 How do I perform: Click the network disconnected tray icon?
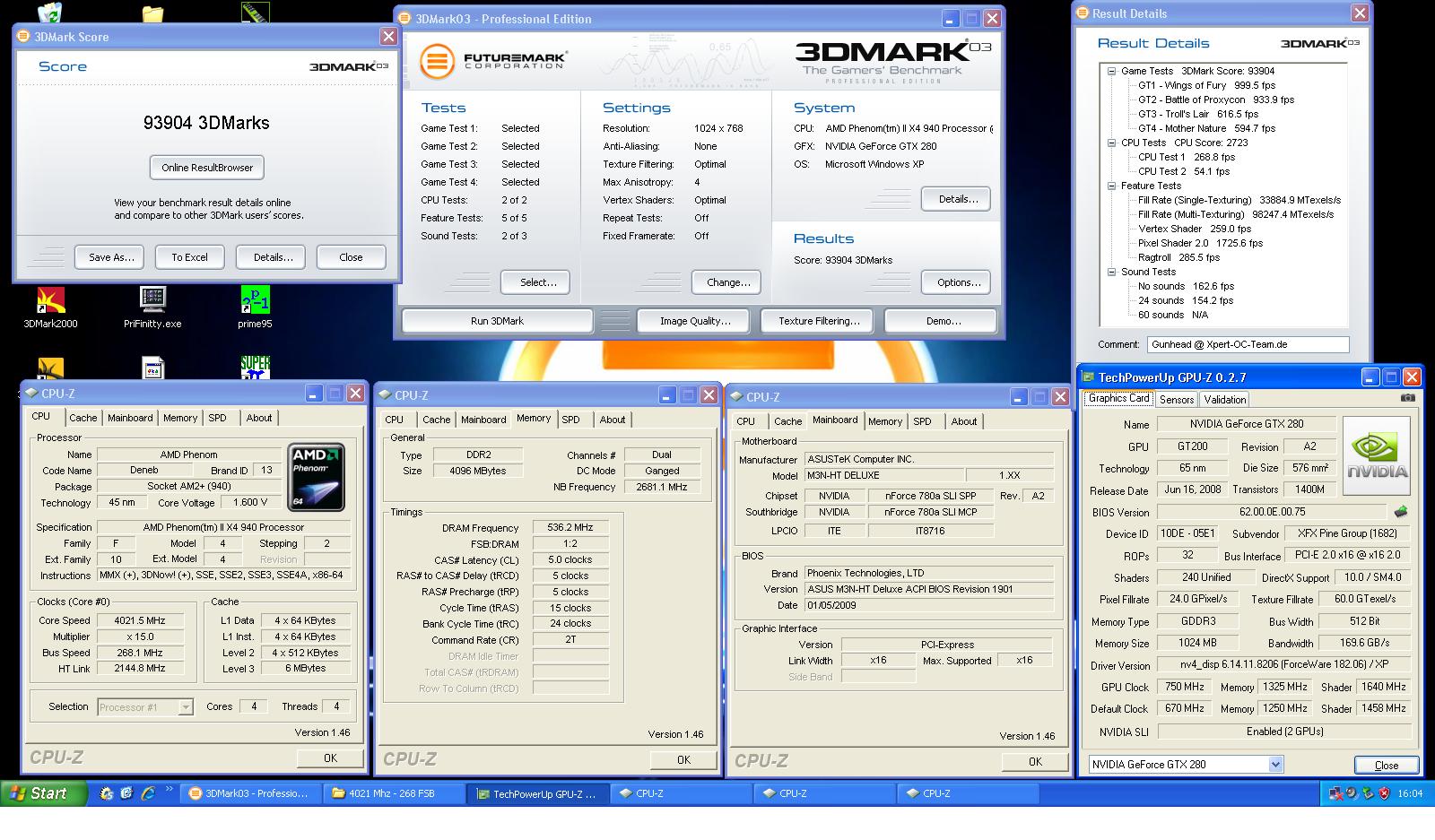1337,793
